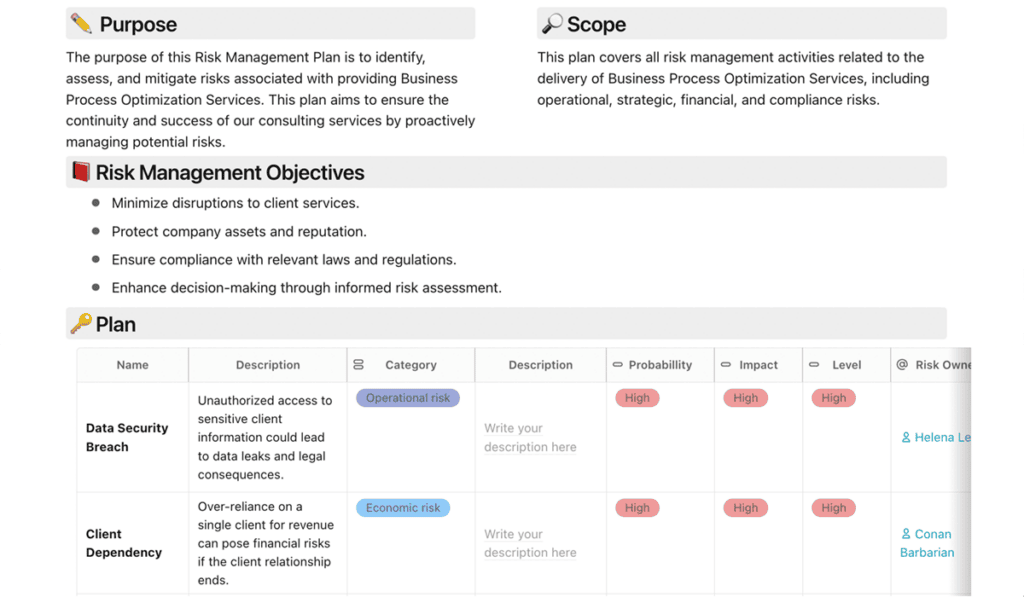Screen dimensions: 1024x597
Task: Click description placeholder for Client Dependency
Action: pos(530,543)
